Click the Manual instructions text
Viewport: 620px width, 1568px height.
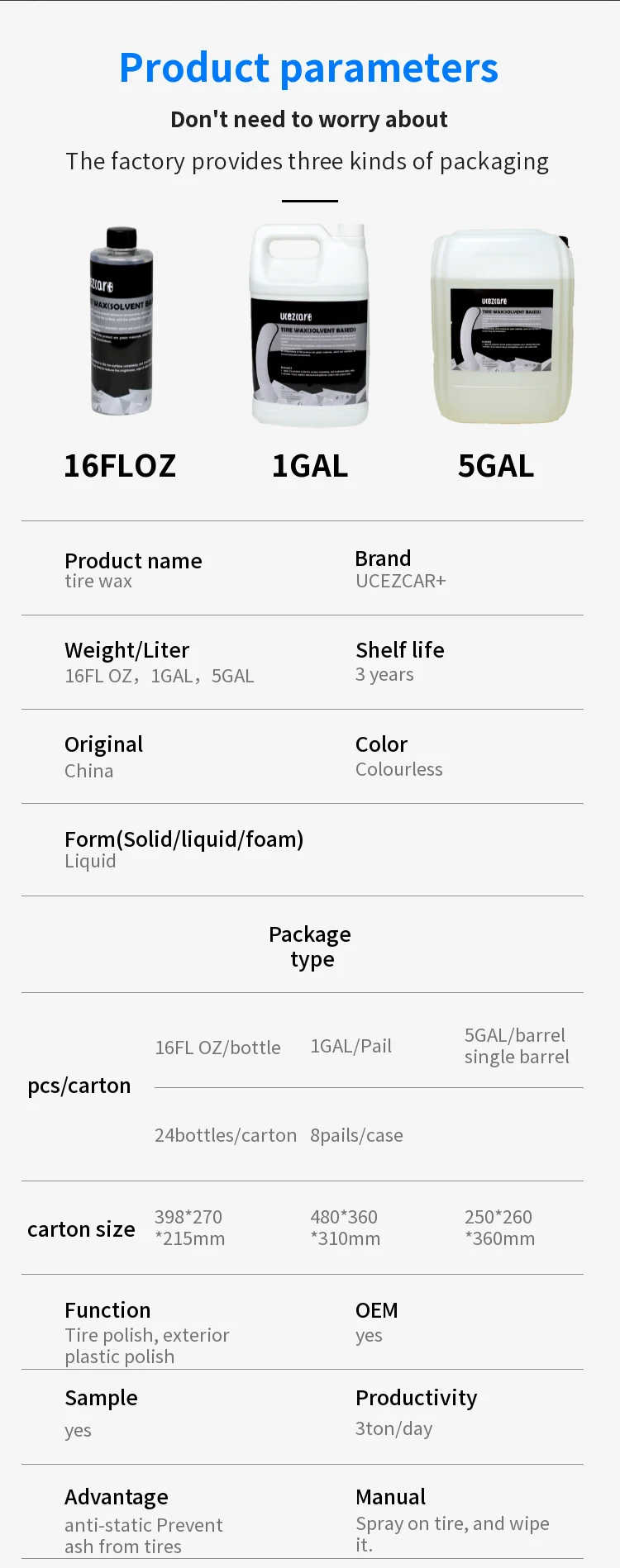pyautogui.click(x=452, y=1533)
